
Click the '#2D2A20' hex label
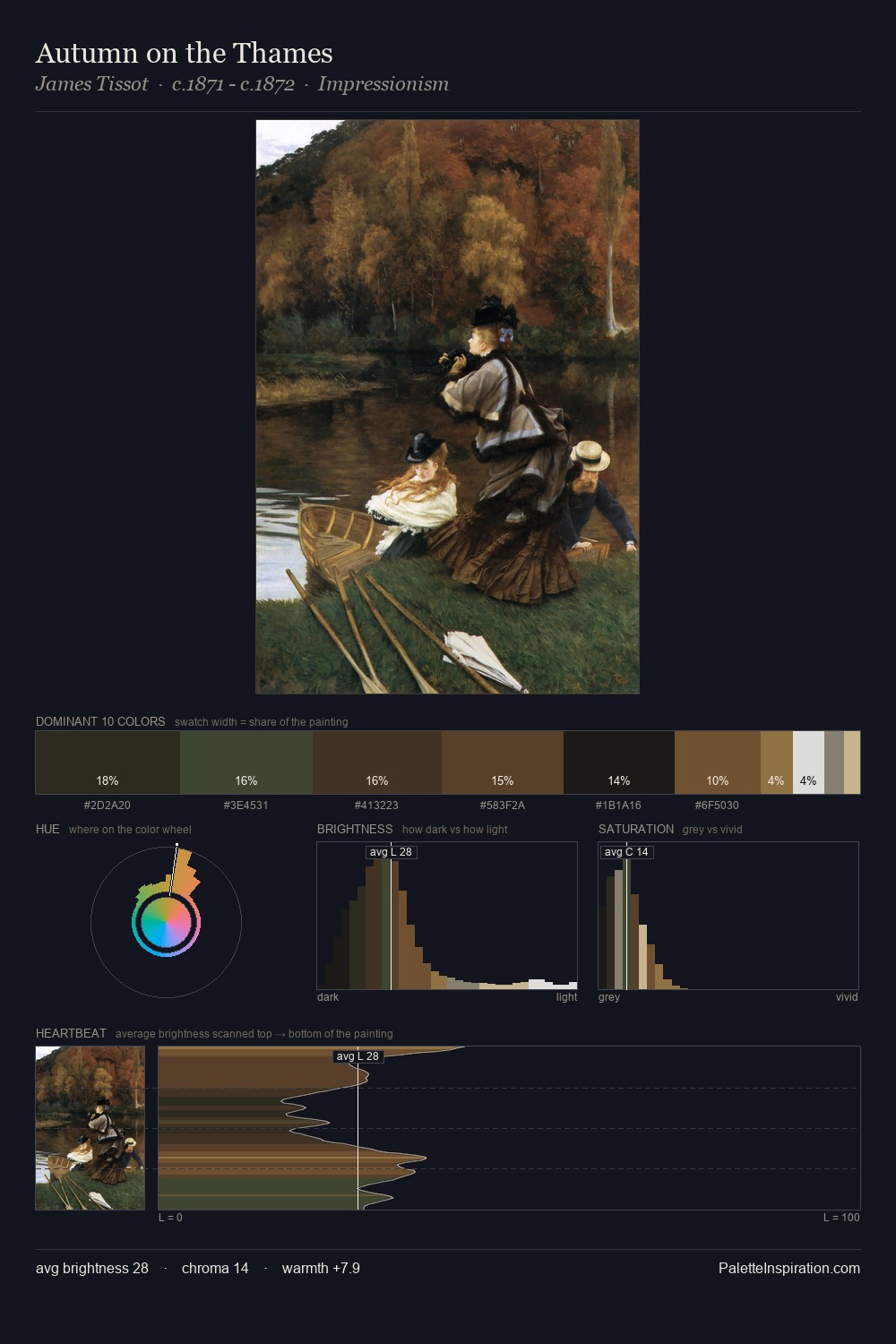[108, 805]
